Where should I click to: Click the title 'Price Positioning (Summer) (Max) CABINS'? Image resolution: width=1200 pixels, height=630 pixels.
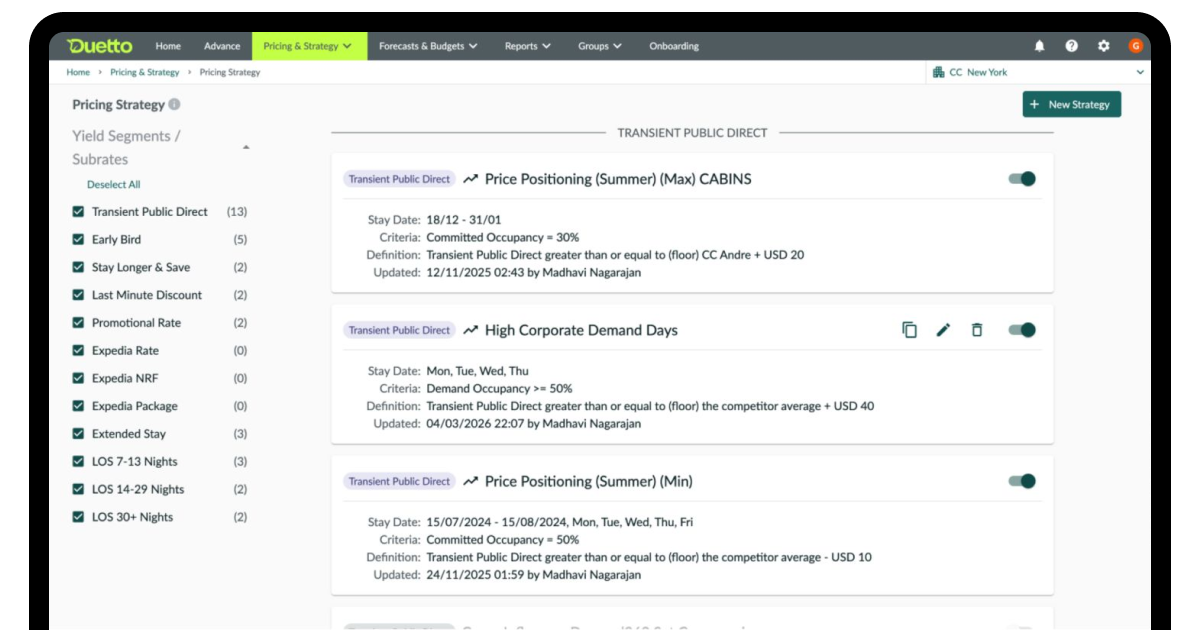pyautogui.click(x=618, y=179)
